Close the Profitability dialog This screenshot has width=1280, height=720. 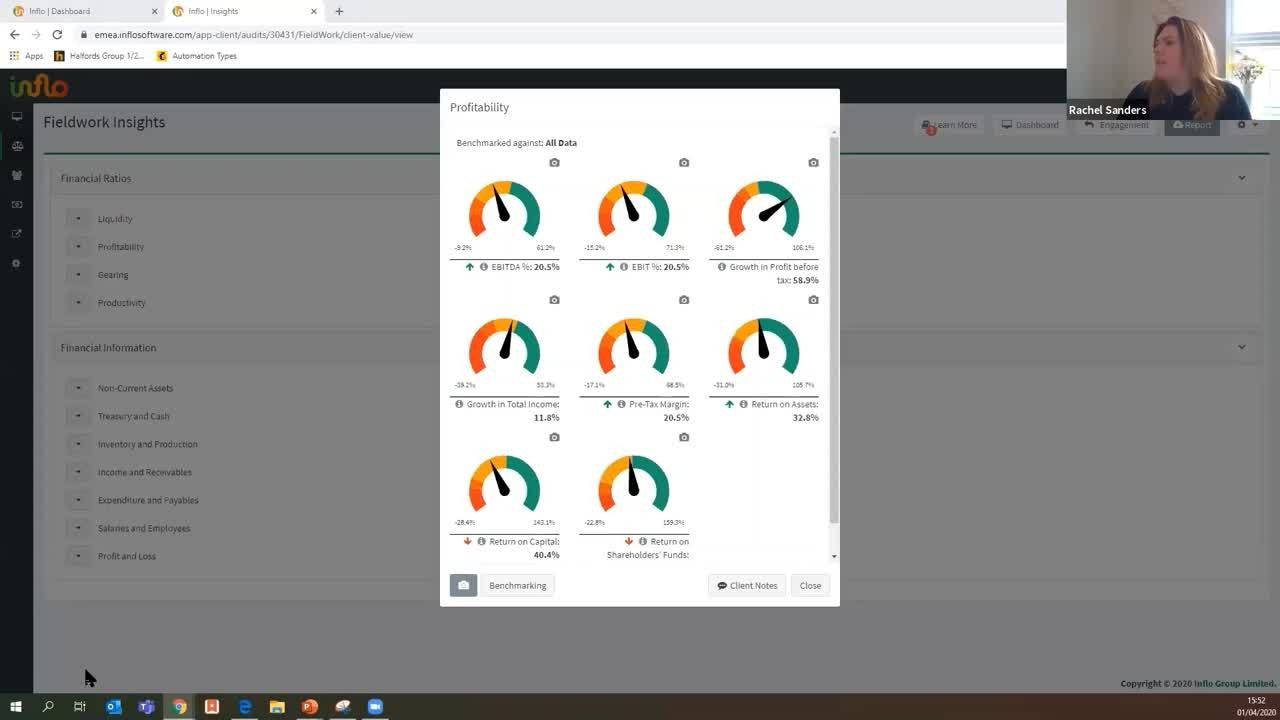click(x=810, y=586)
